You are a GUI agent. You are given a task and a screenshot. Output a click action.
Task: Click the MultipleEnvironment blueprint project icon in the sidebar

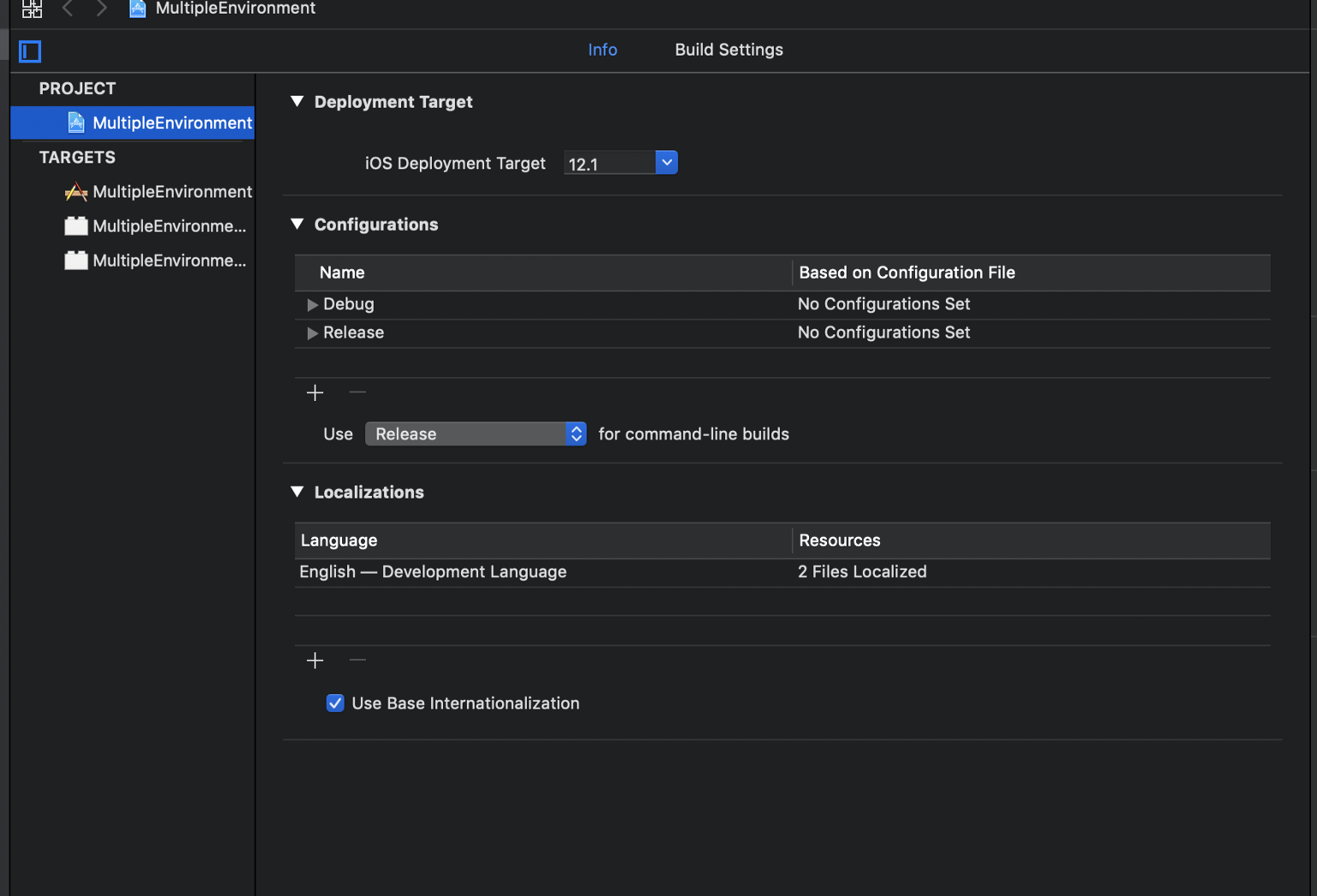[76, 123]
